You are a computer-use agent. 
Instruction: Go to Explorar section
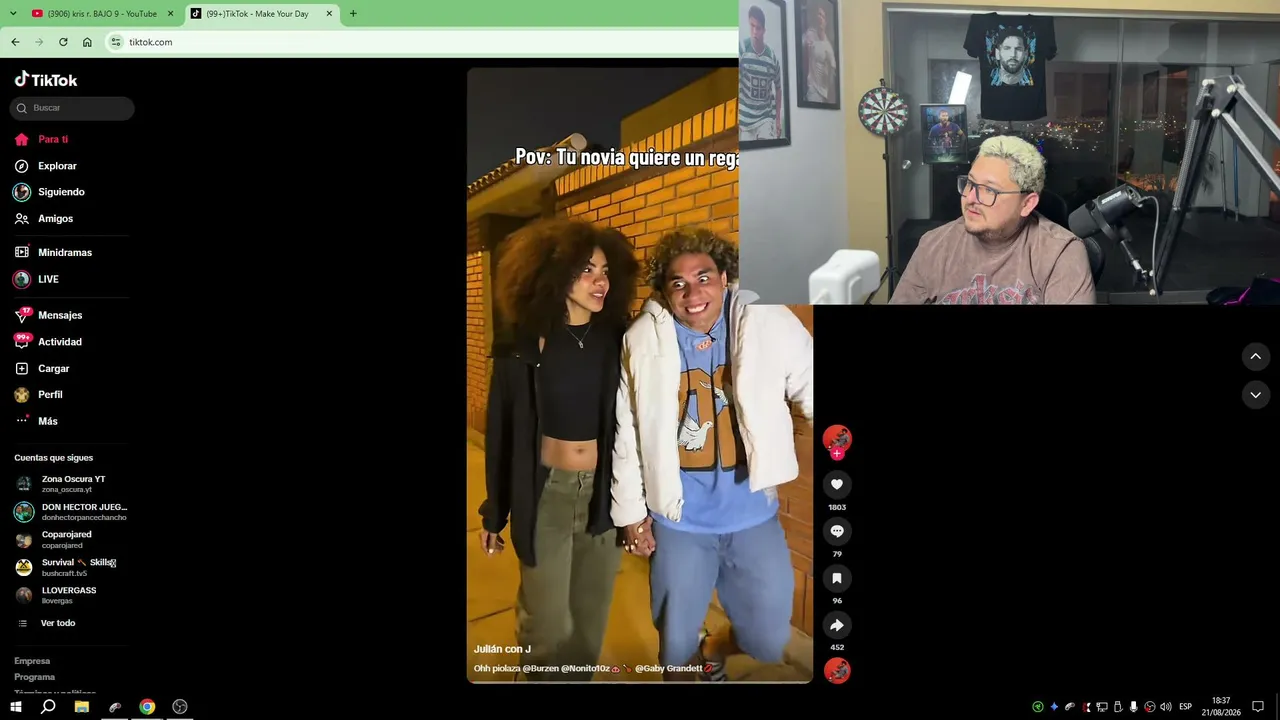pyautogui.click(x=45, y=166)
